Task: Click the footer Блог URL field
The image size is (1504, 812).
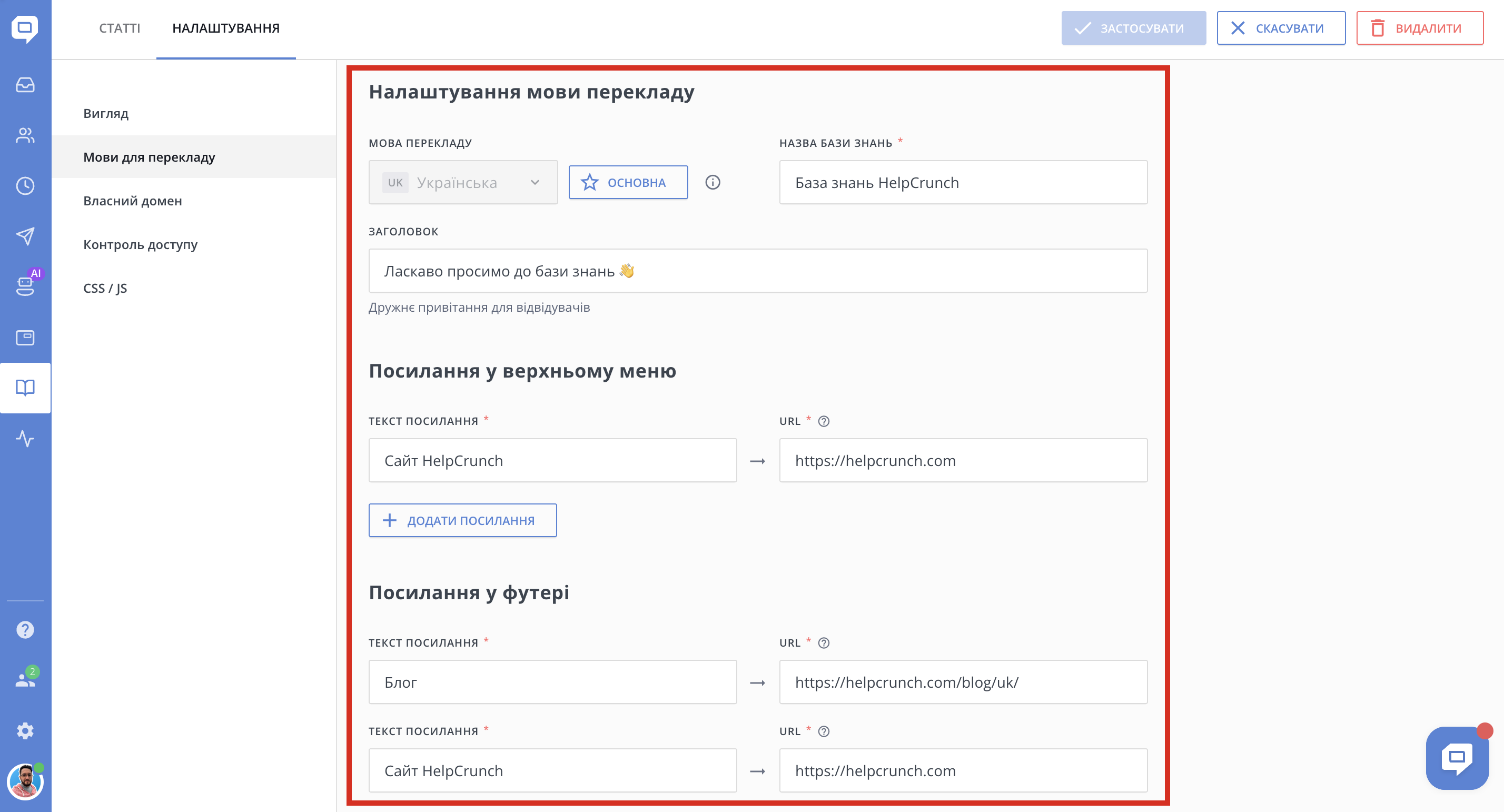Action: point(963,682)
